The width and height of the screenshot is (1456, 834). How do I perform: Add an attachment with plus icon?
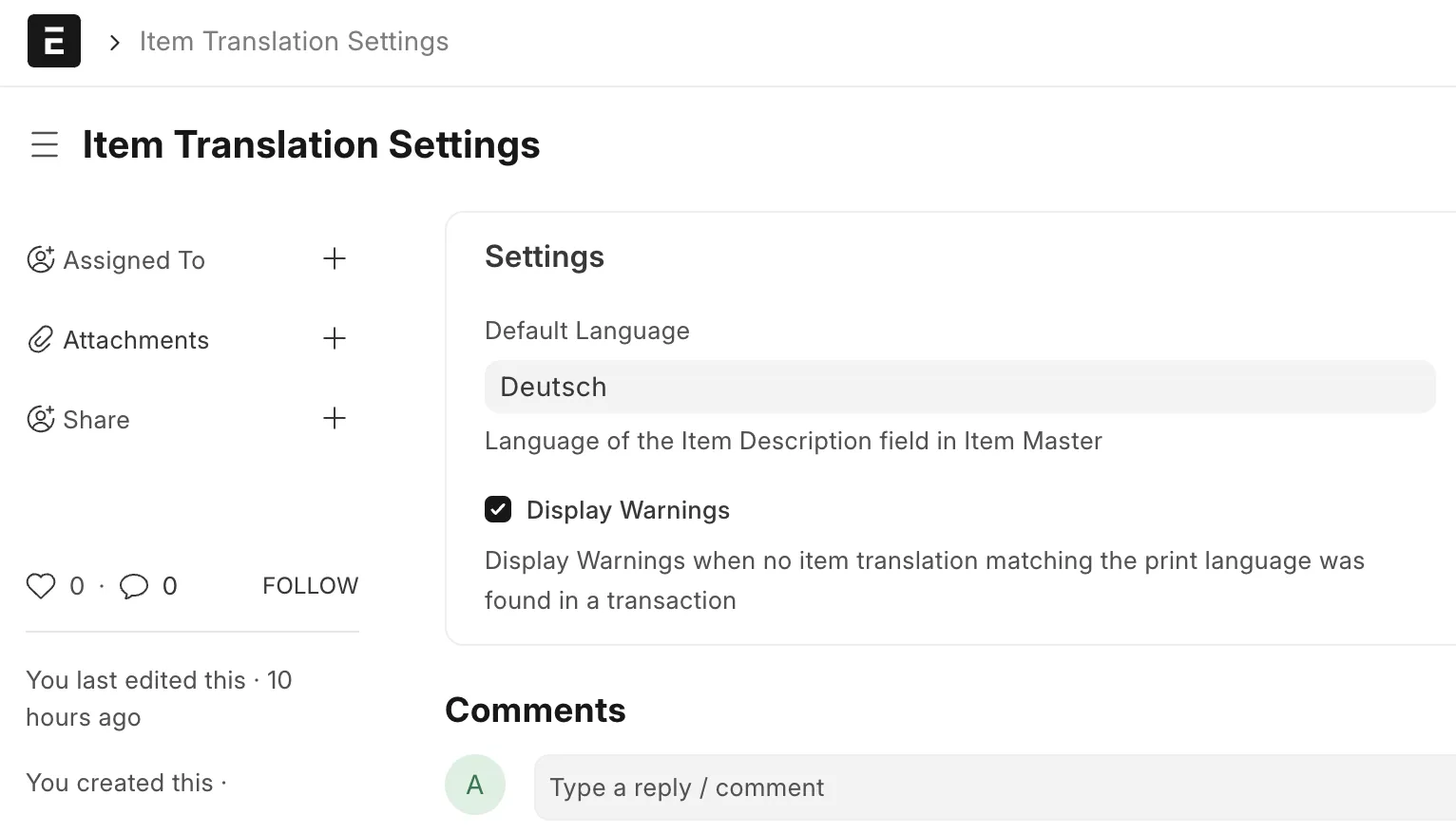tap(335, 338)
